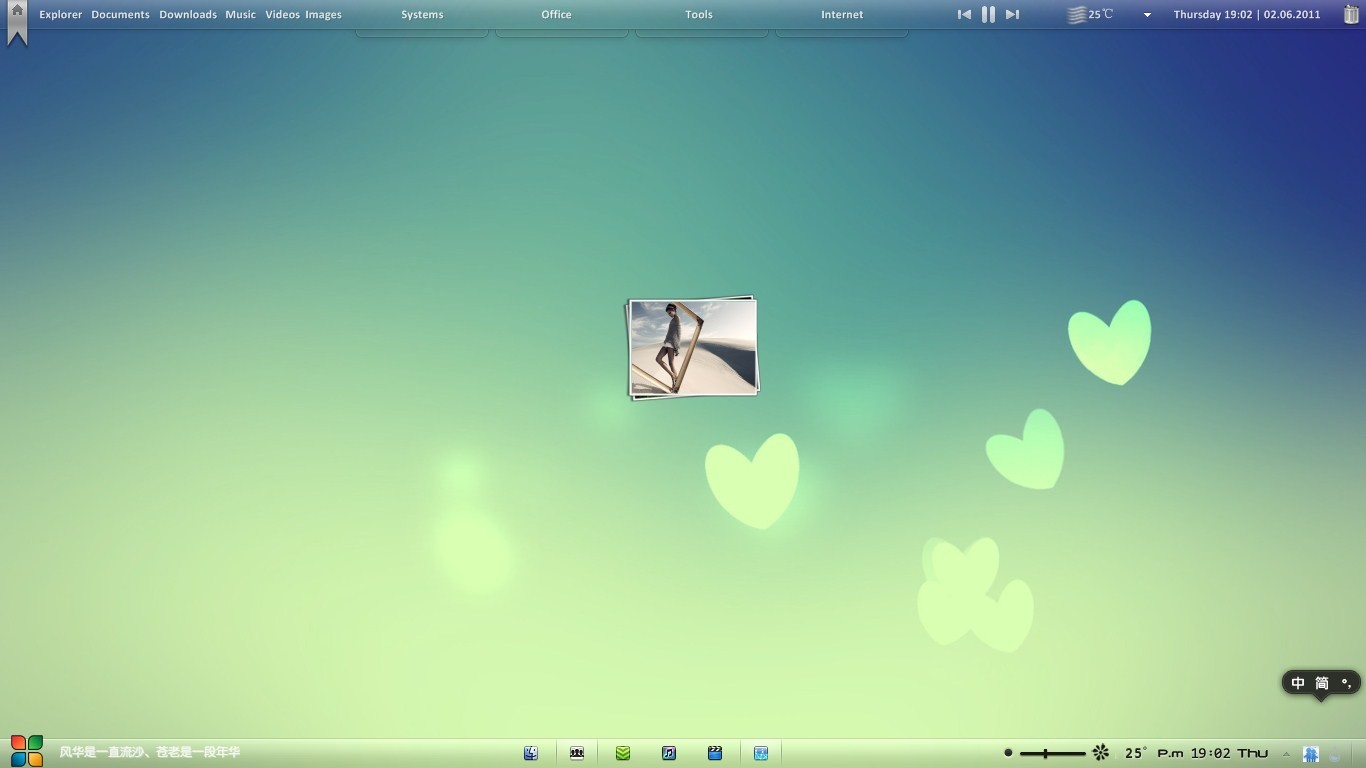Image resolution: width=1366 pixels, height=768 pixels.
Task: Open the Internet menu tab
Action: point(842,15)
